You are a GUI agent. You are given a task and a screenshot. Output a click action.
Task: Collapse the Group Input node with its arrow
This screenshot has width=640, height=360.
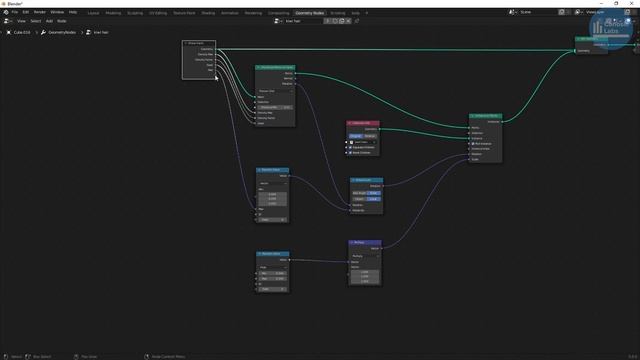pos(185,43)
